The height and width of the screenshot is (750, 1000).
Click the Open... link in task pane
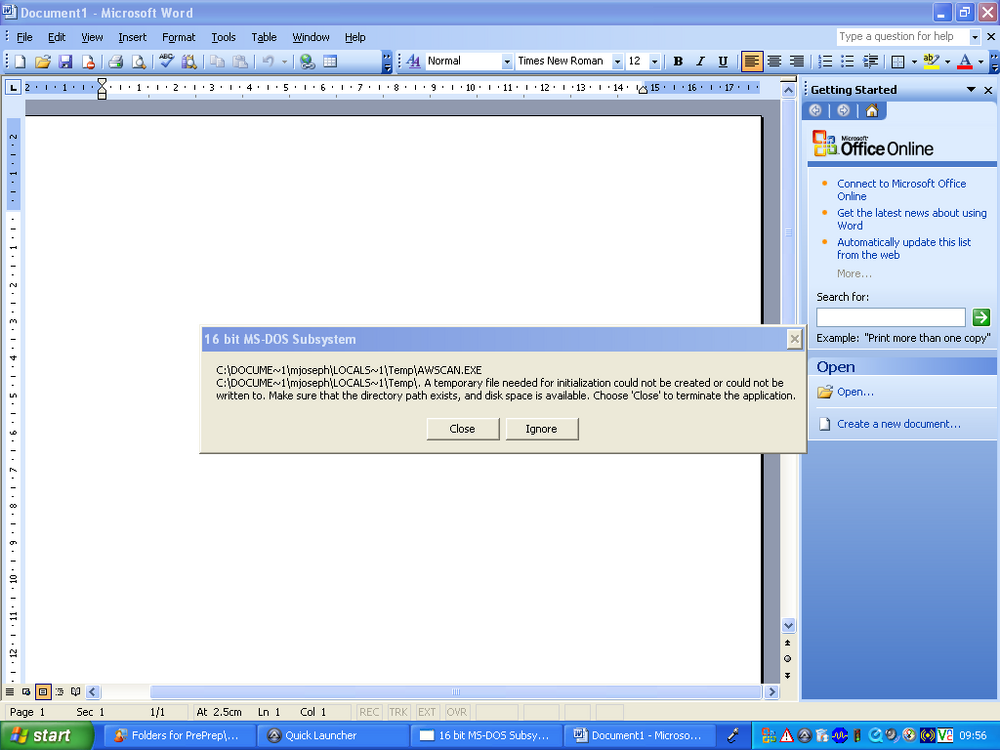tap(855, 392)
